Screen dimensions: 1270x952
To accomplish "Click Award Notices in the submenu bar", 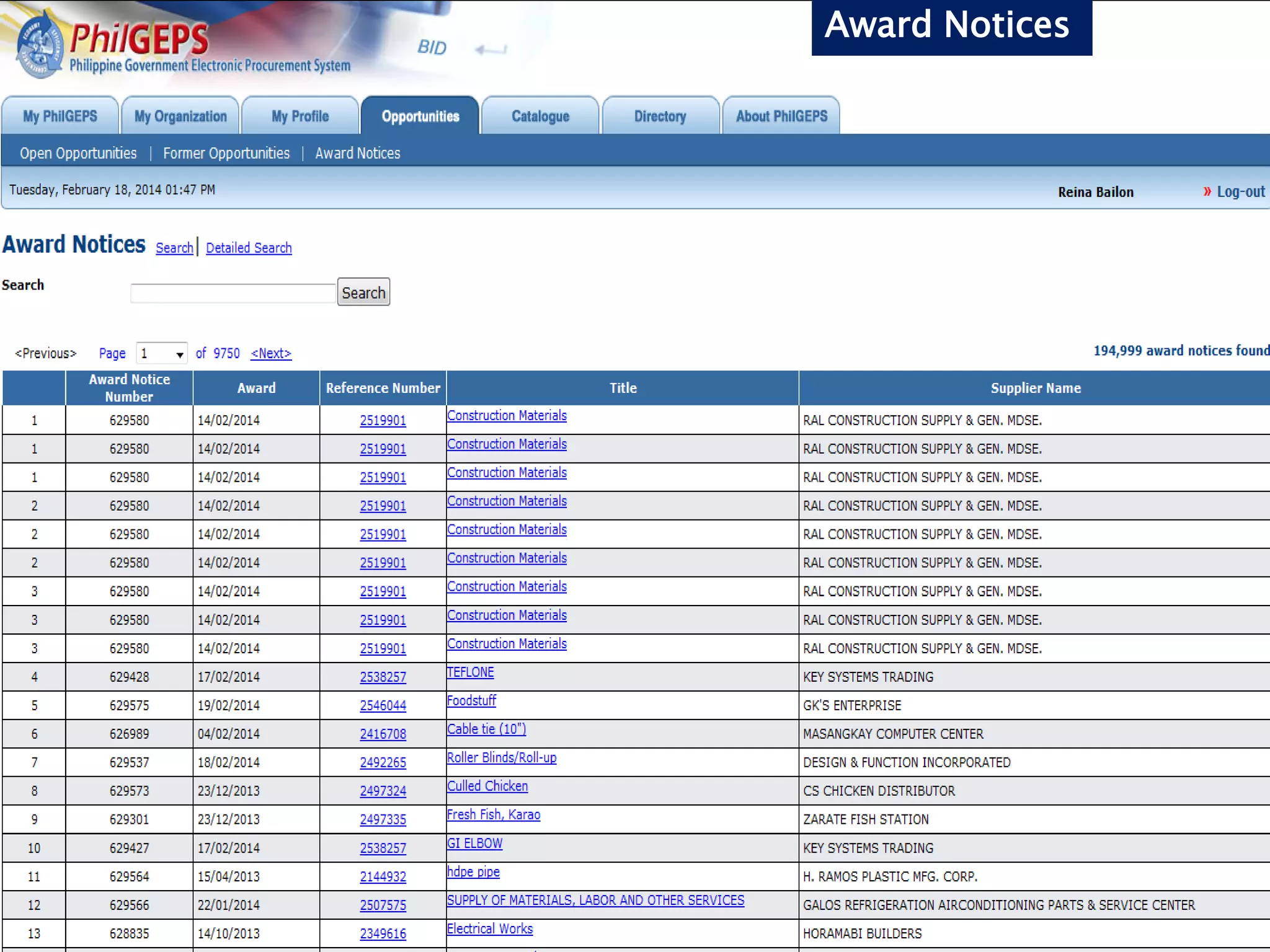I will [358, 153].
